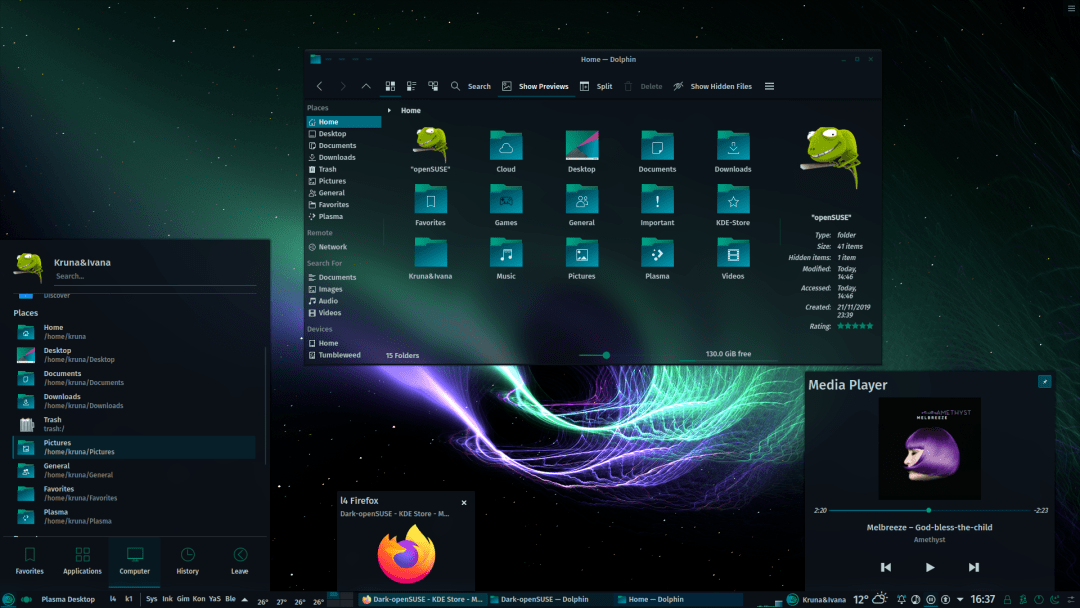
Task: Open Dolphin hamburger menu
Action: coord(769,86)
